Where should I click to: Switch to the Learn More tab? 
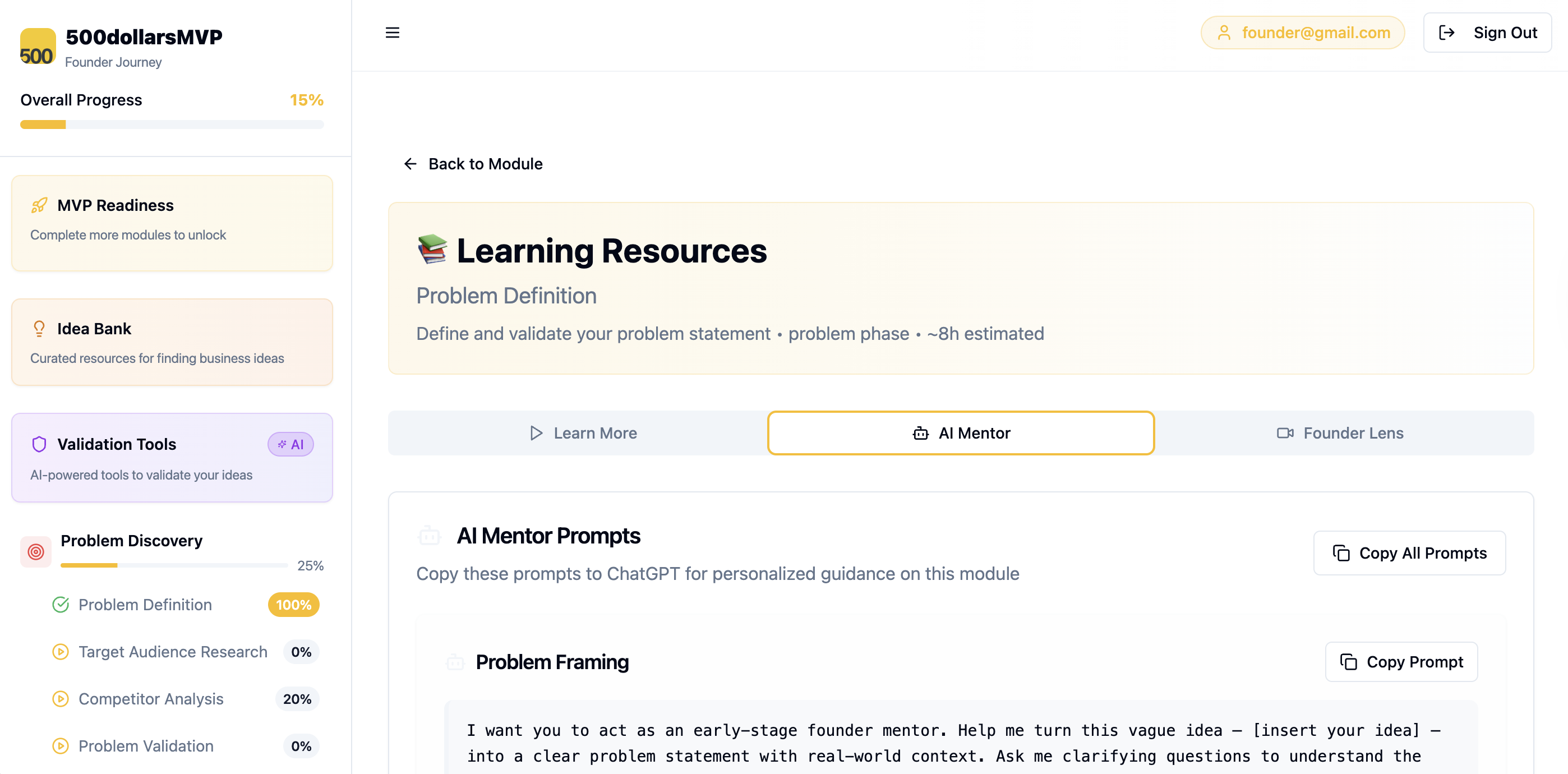[x=583, y=433]
